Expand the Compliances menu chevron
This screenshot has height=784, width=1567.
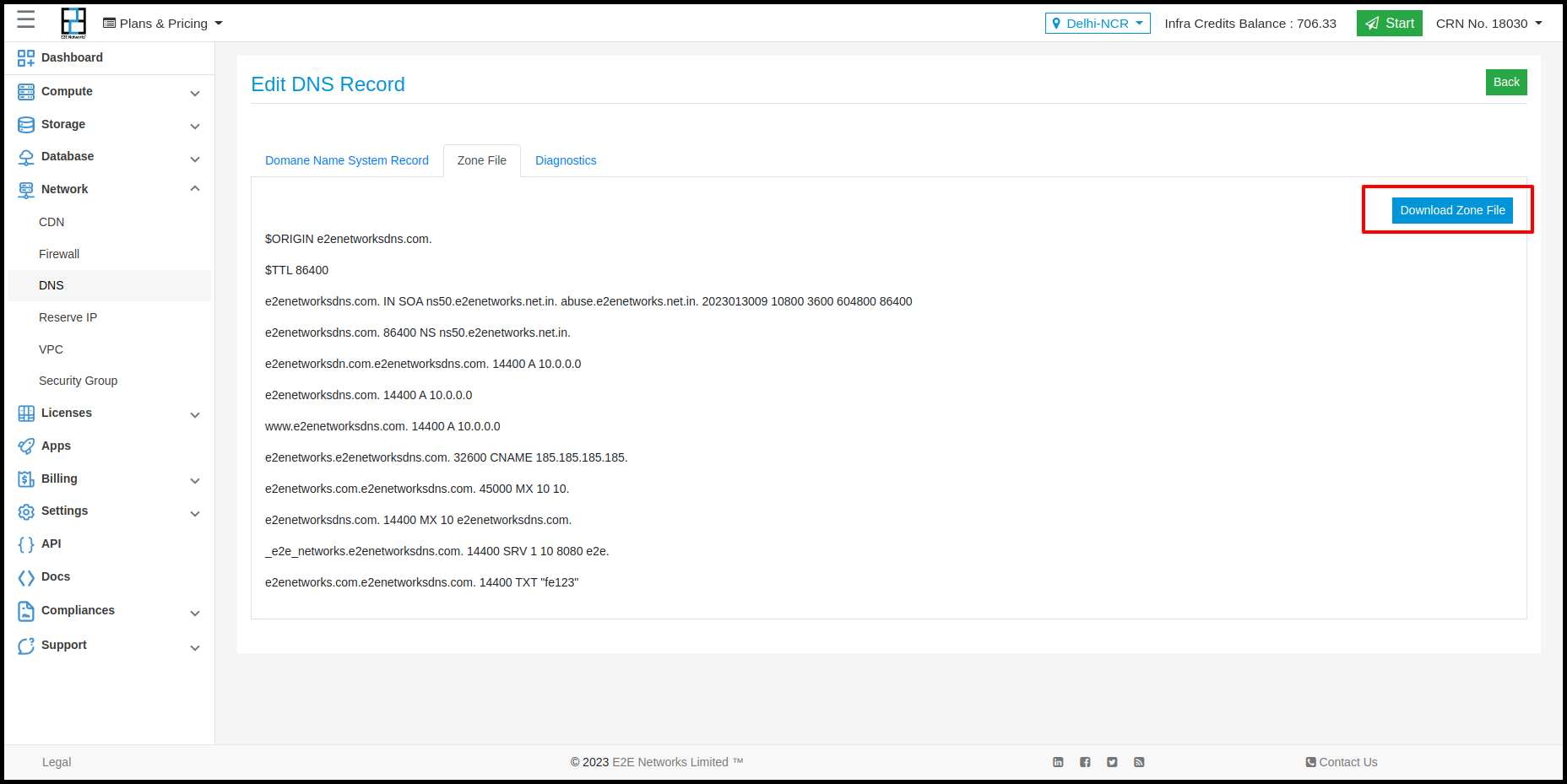195,613
